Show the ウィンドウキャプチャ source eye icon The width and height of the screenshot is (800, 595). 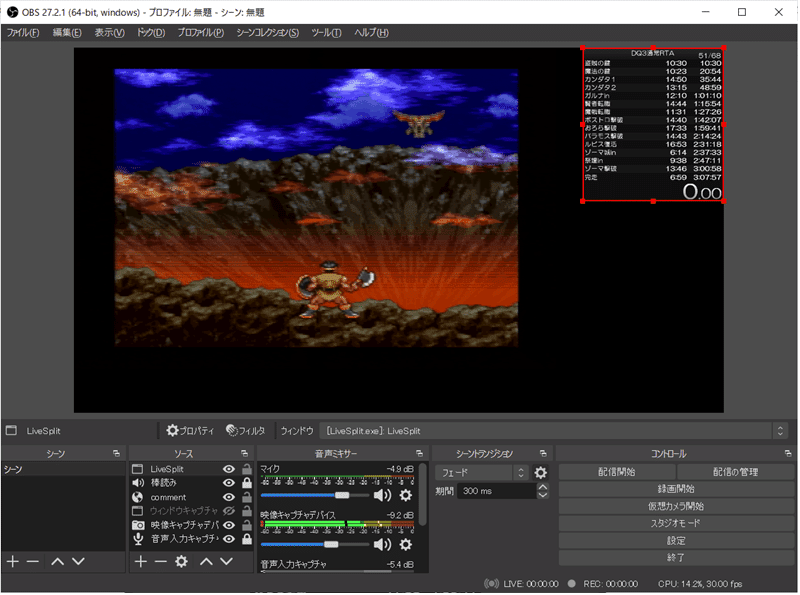click(229, 512)
